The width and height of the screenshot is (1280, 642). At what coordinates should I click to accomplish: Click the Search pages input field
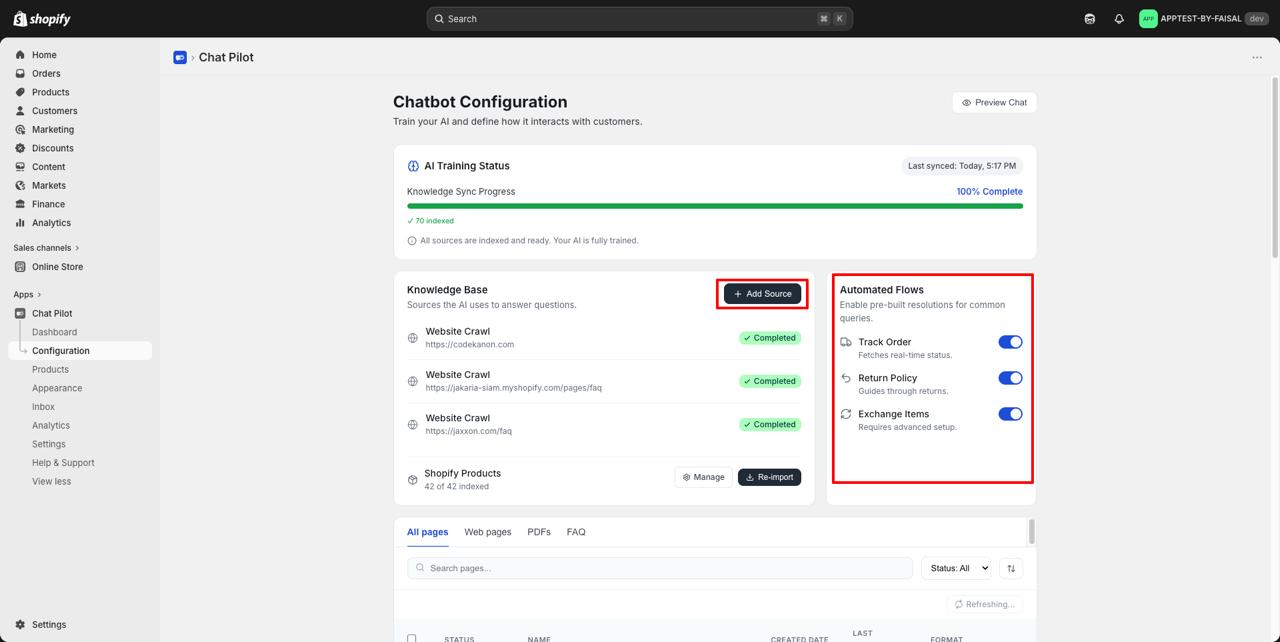point(660,568)
